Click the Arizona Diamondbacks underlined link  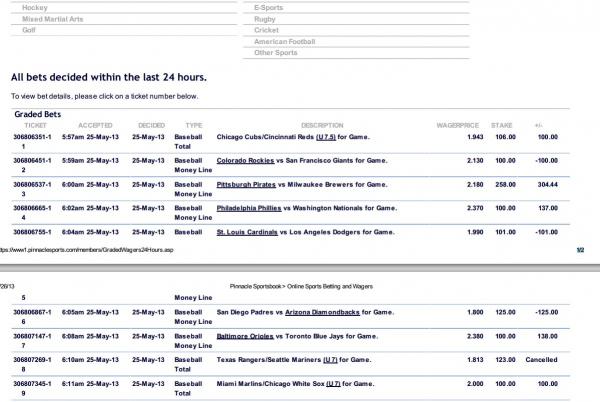click(x=322, y=311)
